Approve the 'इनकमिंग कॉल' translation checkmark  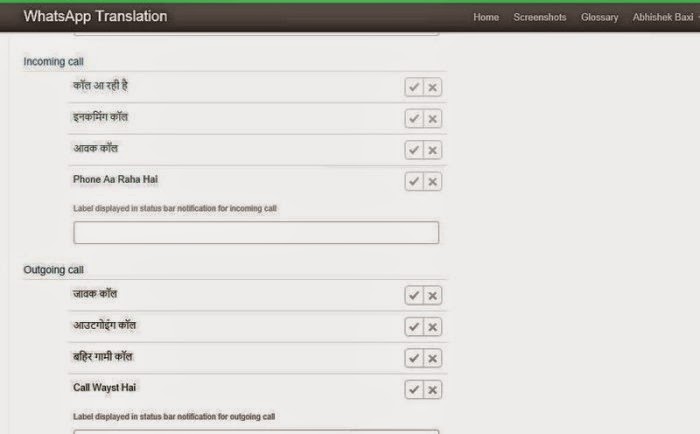click(414, 119)
